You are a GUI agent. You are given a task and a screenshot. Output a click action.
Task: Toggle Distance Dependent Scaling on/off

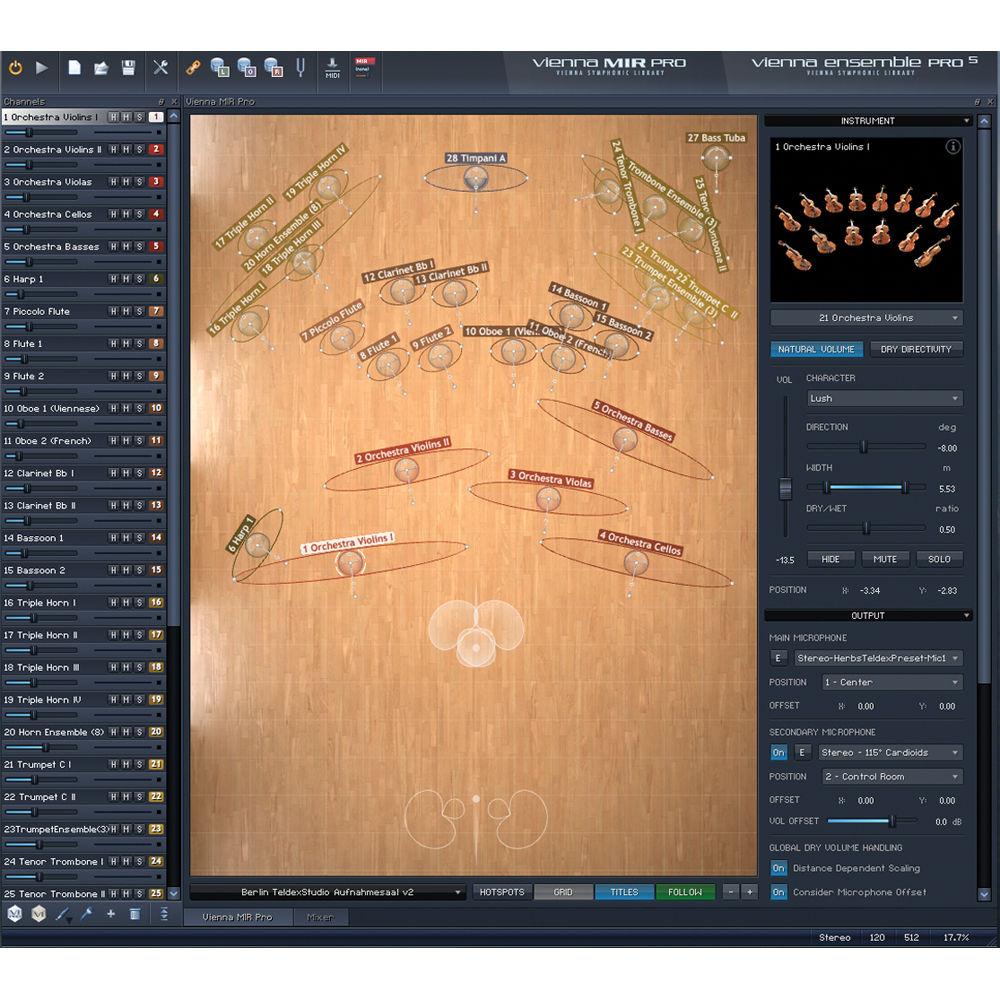click(x=778, y=868)
